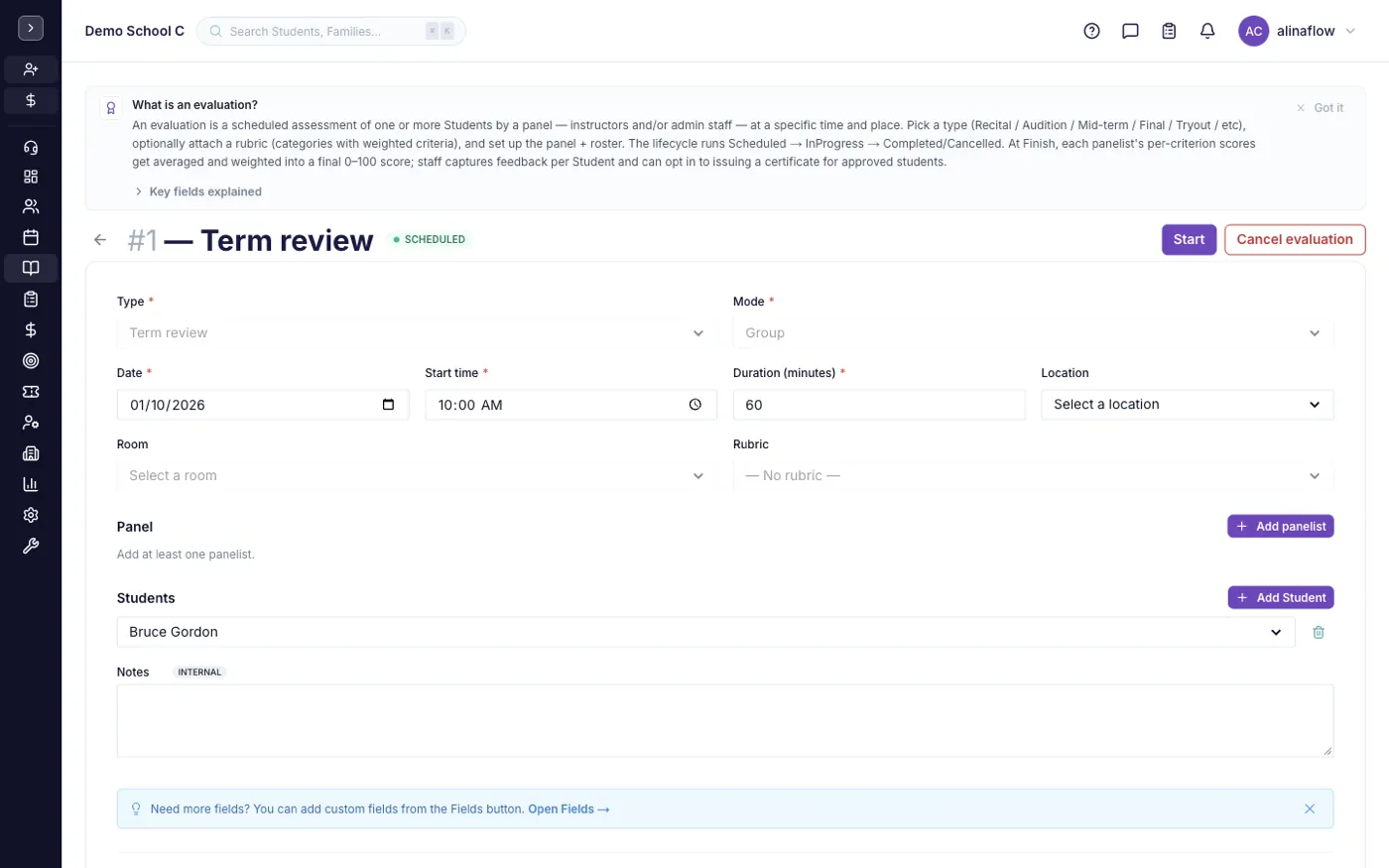The width and height of the screenshot is (1389, 868).
Task: Open the dashboard grid icon in the sidebar
Action: pyautogui.click(x=31, y=177)
